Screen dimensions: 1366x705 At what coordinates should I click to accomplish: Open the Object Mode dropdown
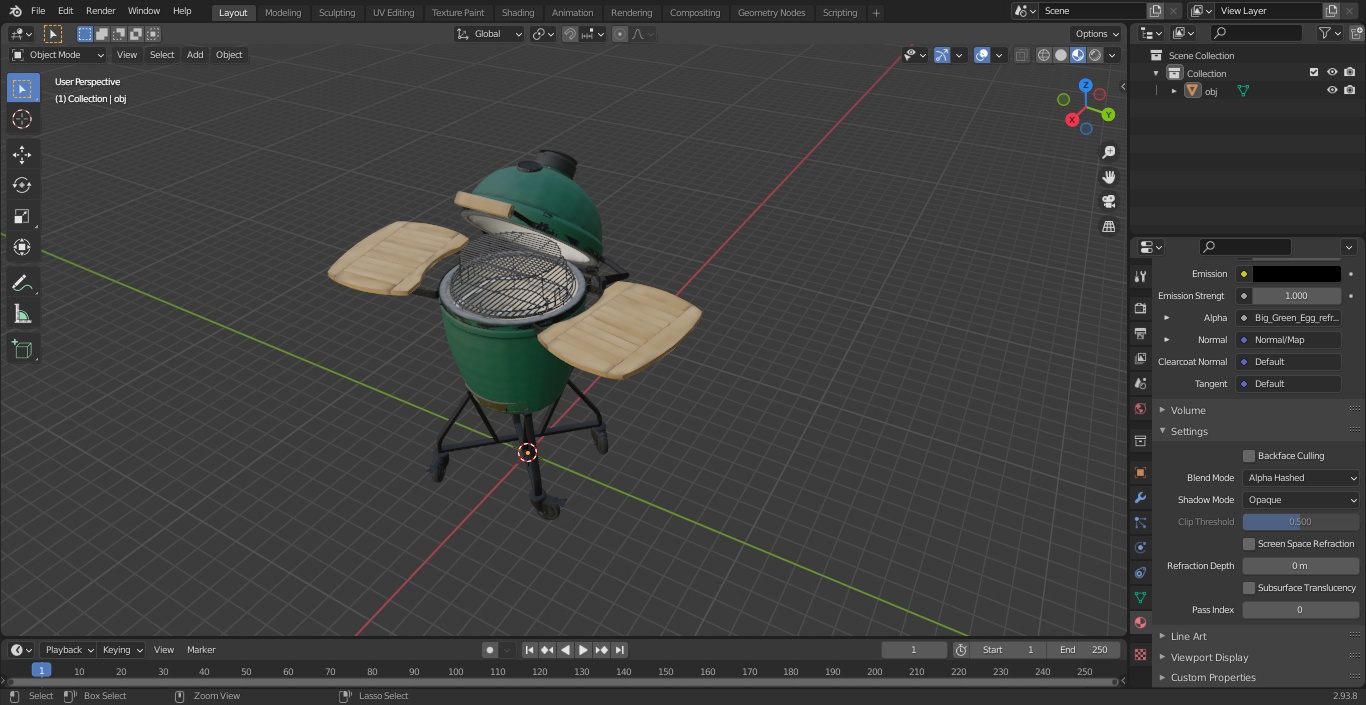tap(58, 55)
